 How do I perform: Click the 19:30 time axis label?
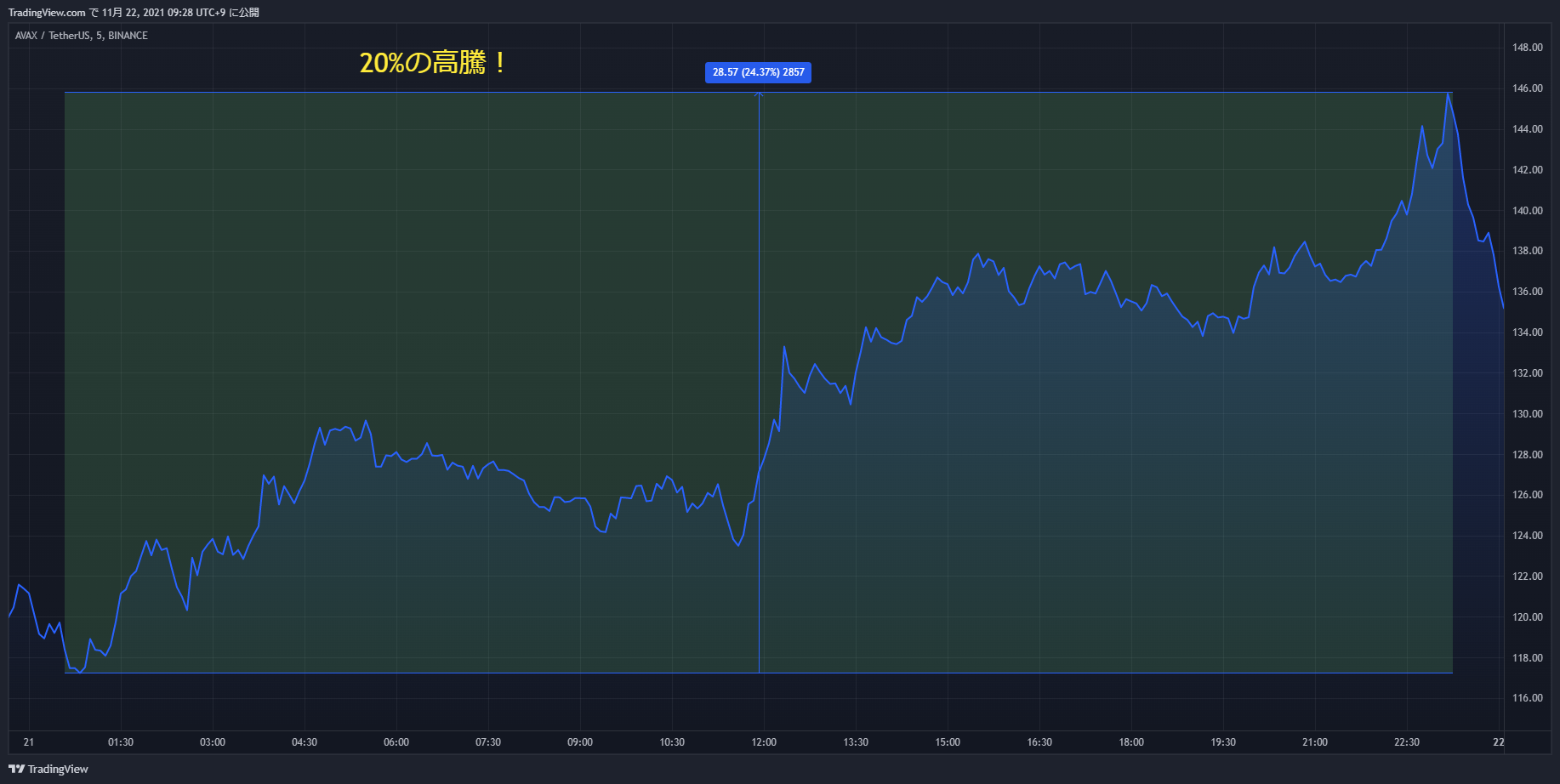1223,742
